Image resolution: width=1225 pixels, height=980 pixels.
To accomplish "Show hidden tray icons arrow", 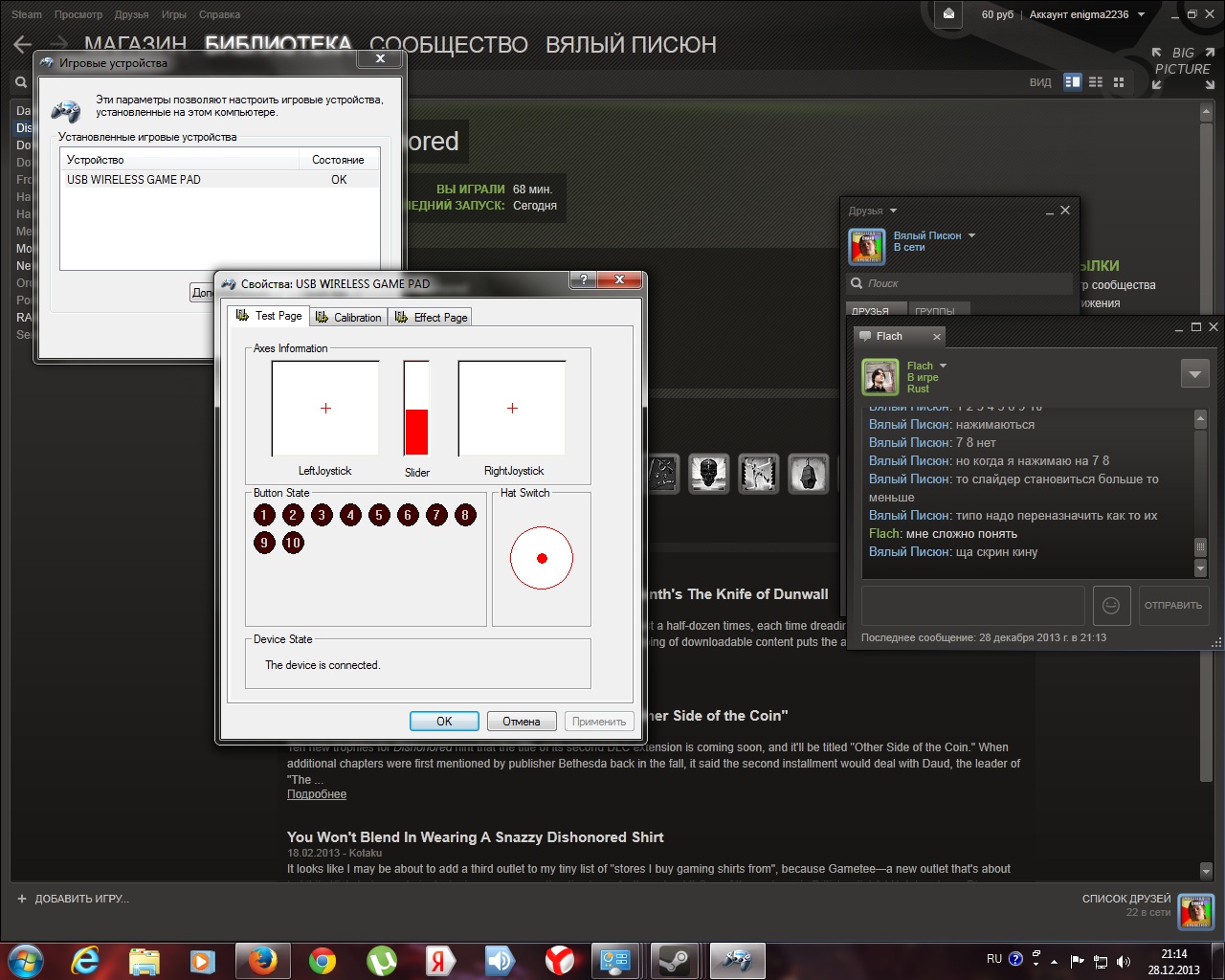I will click(x=1054, y=961).
